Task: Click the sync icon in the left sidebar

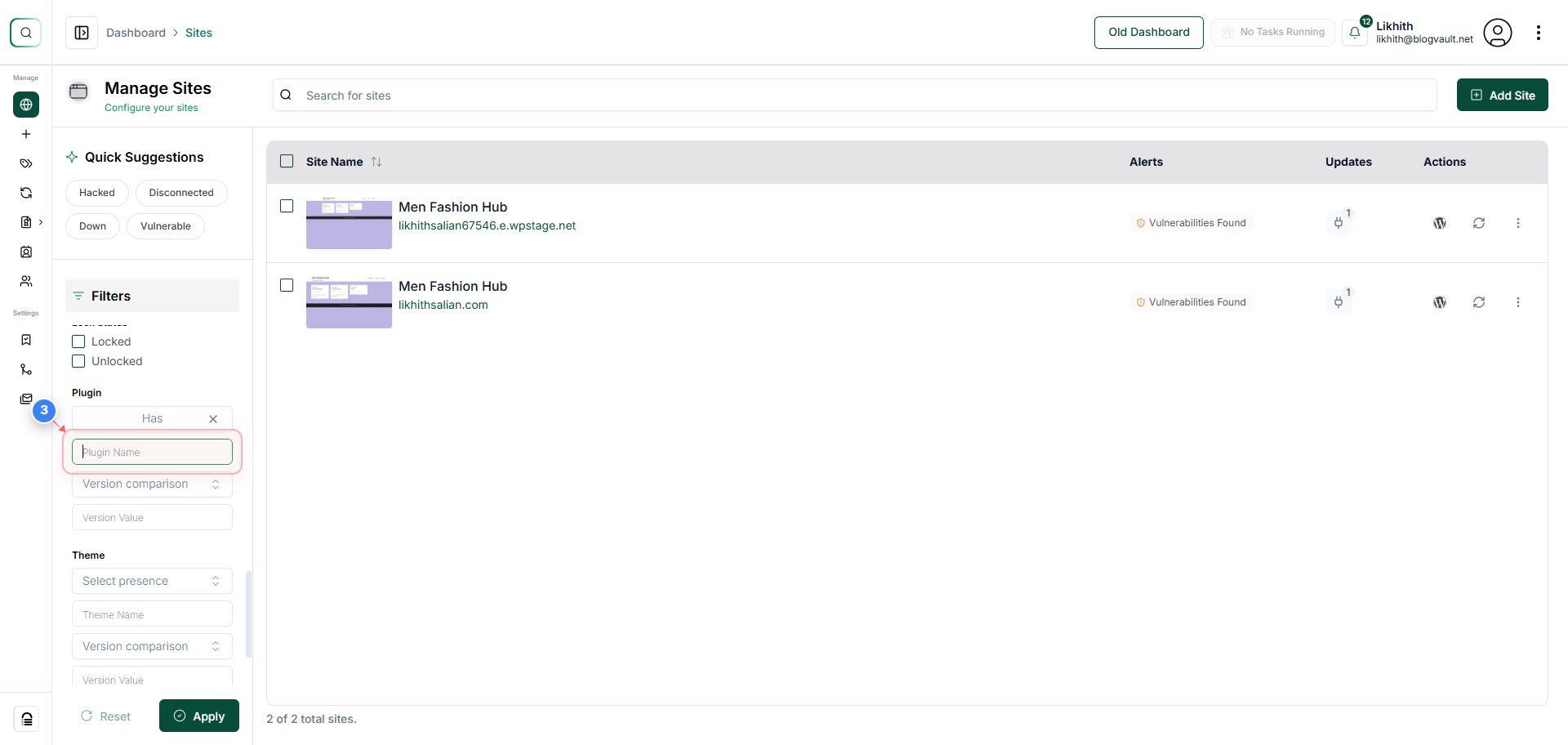Action: pos(26,193)
